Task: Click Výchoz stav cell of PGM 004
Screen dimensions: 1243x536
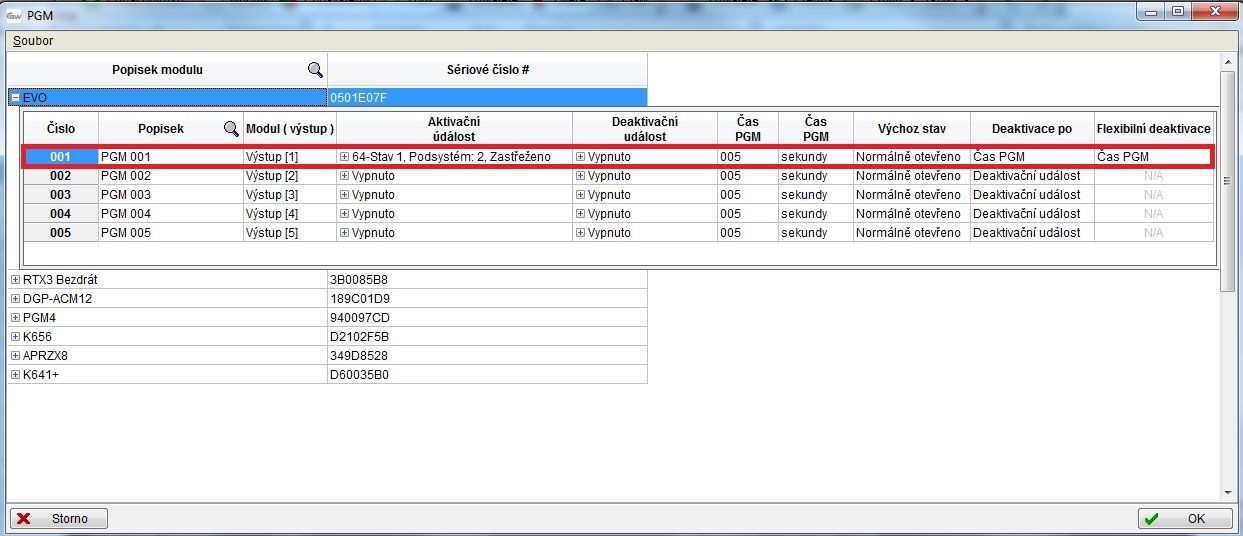Action: pyautogui.click(x=910, y=214)
